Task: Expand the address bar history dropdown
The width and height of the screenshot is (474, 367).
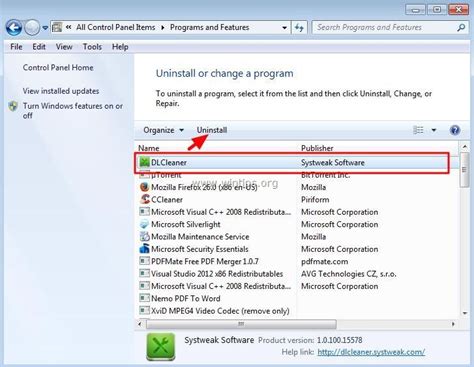Action: pos(284,28)
